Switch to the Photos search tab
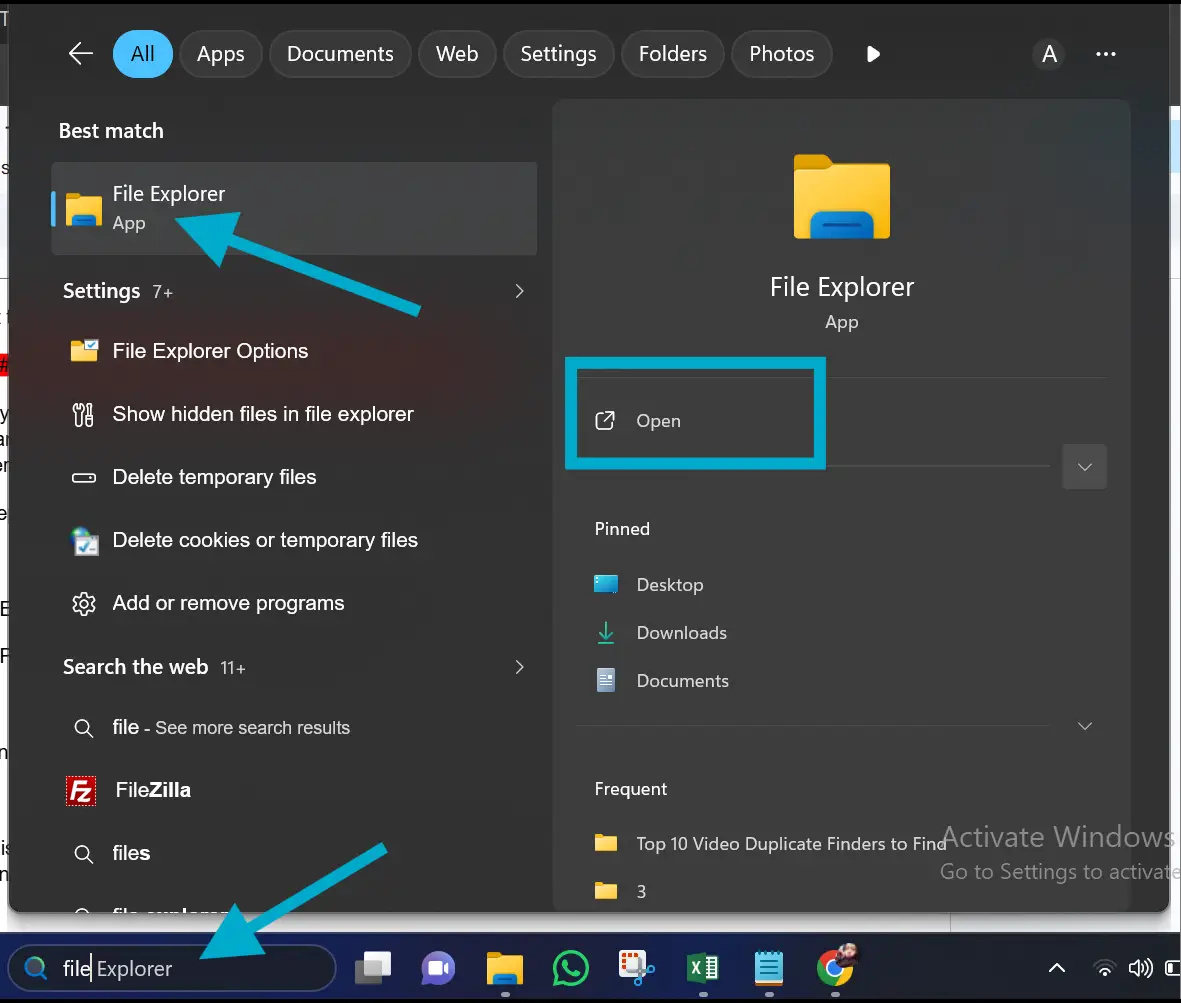 click(x=781, y=54)
